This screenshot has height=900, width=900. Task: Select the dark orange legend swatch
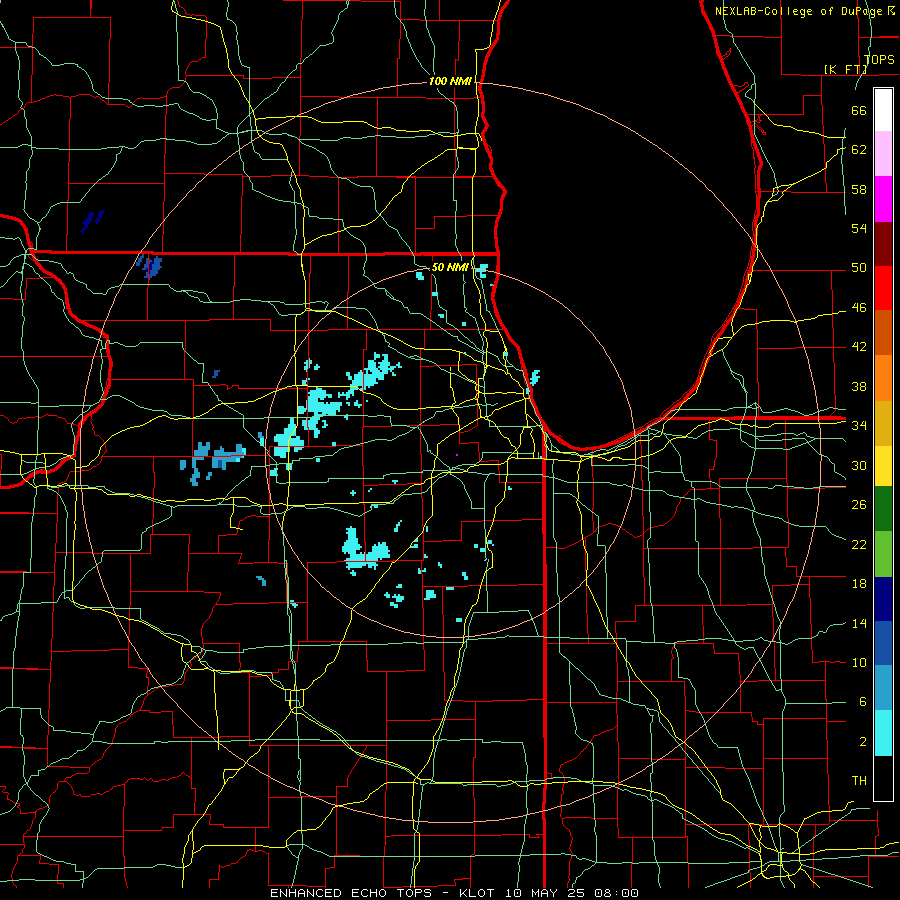coord(883,333)
